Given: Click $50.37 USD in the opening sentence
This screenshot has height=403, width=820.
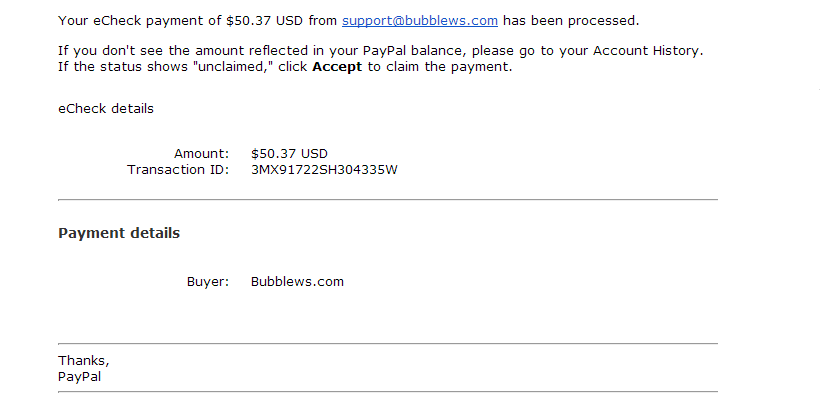Looking at the screenshot, I should coord(285,21).
